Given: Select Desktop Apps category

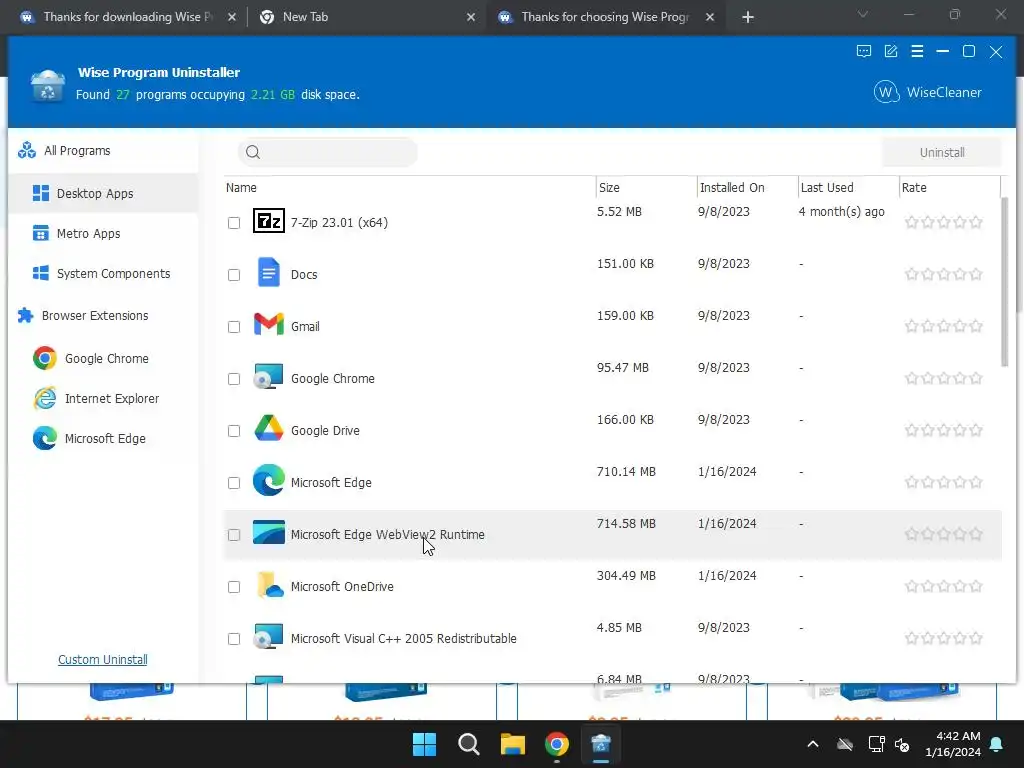Looking at the screenshot, I should click(103, 193).
